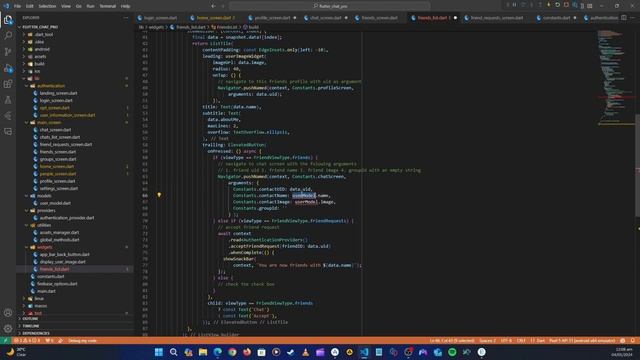Open the Extensions view
The height and width of the screenshot is (360, 640).
pyautogui.click(x=8, y=84)
